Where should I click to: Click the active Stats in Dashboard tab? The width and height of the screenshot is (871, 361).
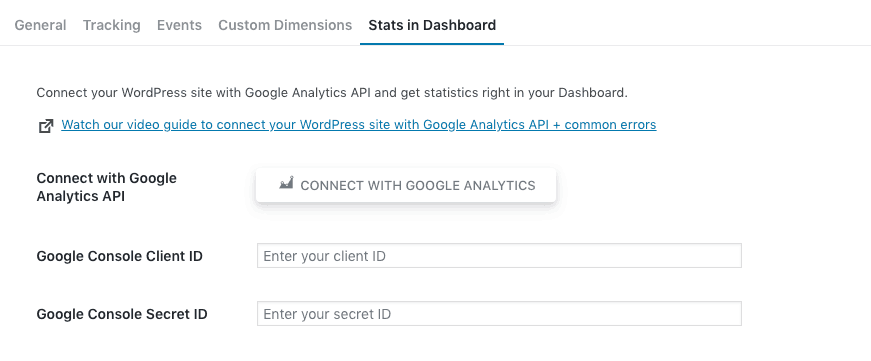(432, 25)
